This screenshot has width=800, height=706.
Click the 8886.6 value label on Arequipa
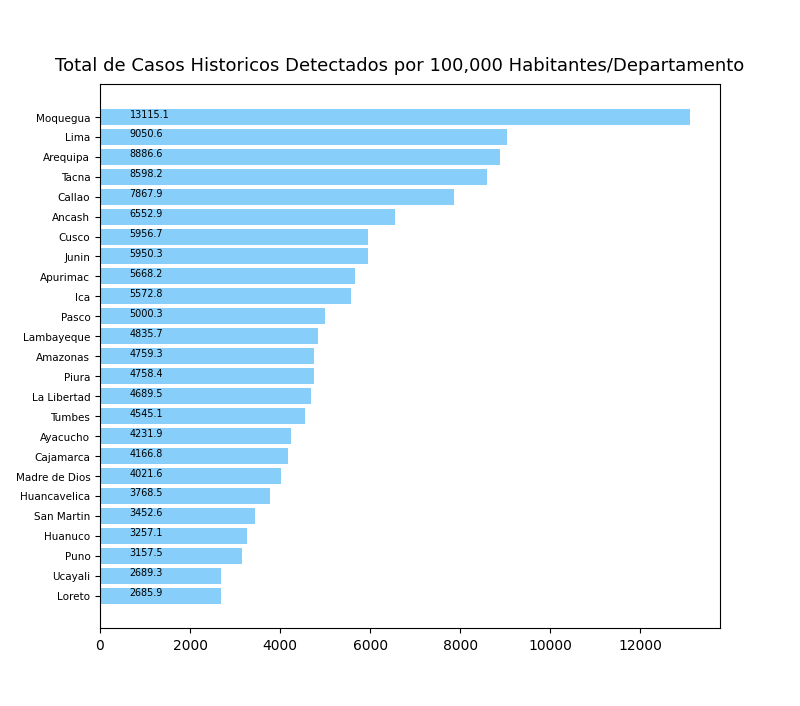click(x=146, y=154)
